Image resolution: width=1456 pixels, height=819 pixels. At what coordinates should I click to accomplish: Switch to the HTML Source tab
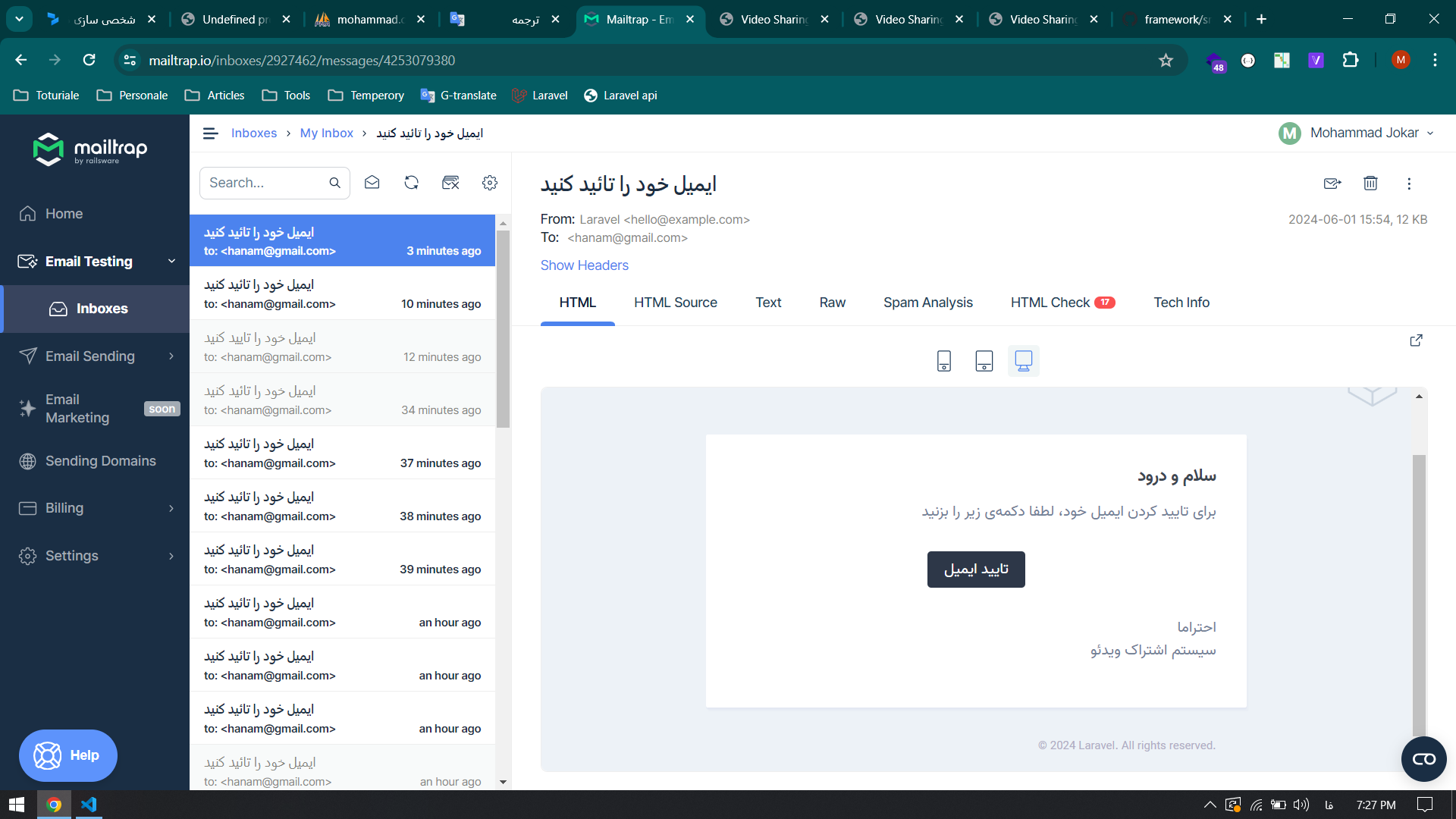pos(676,302)
